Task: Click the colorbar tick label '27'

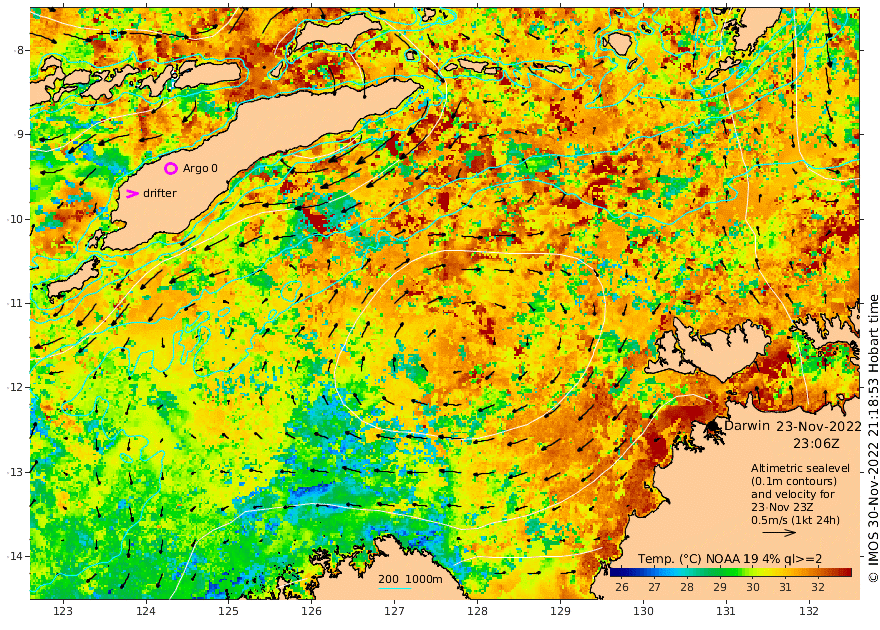Action: pyautogui.click(x=654, y=587)
